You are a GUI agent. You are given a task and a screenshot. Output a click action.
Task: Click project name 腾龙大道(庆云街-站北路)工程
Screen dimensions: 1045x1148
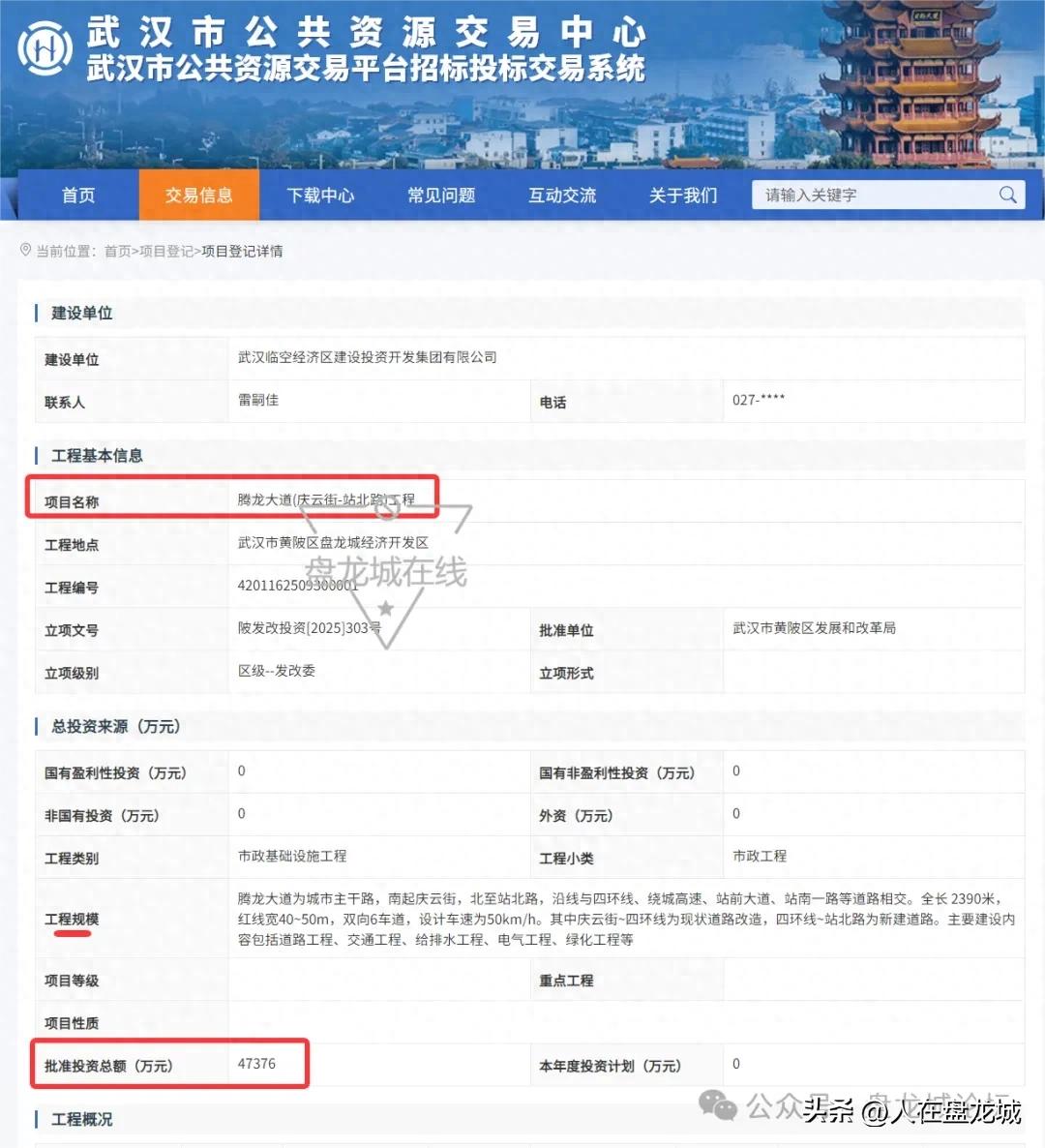(x=326, y=499)
